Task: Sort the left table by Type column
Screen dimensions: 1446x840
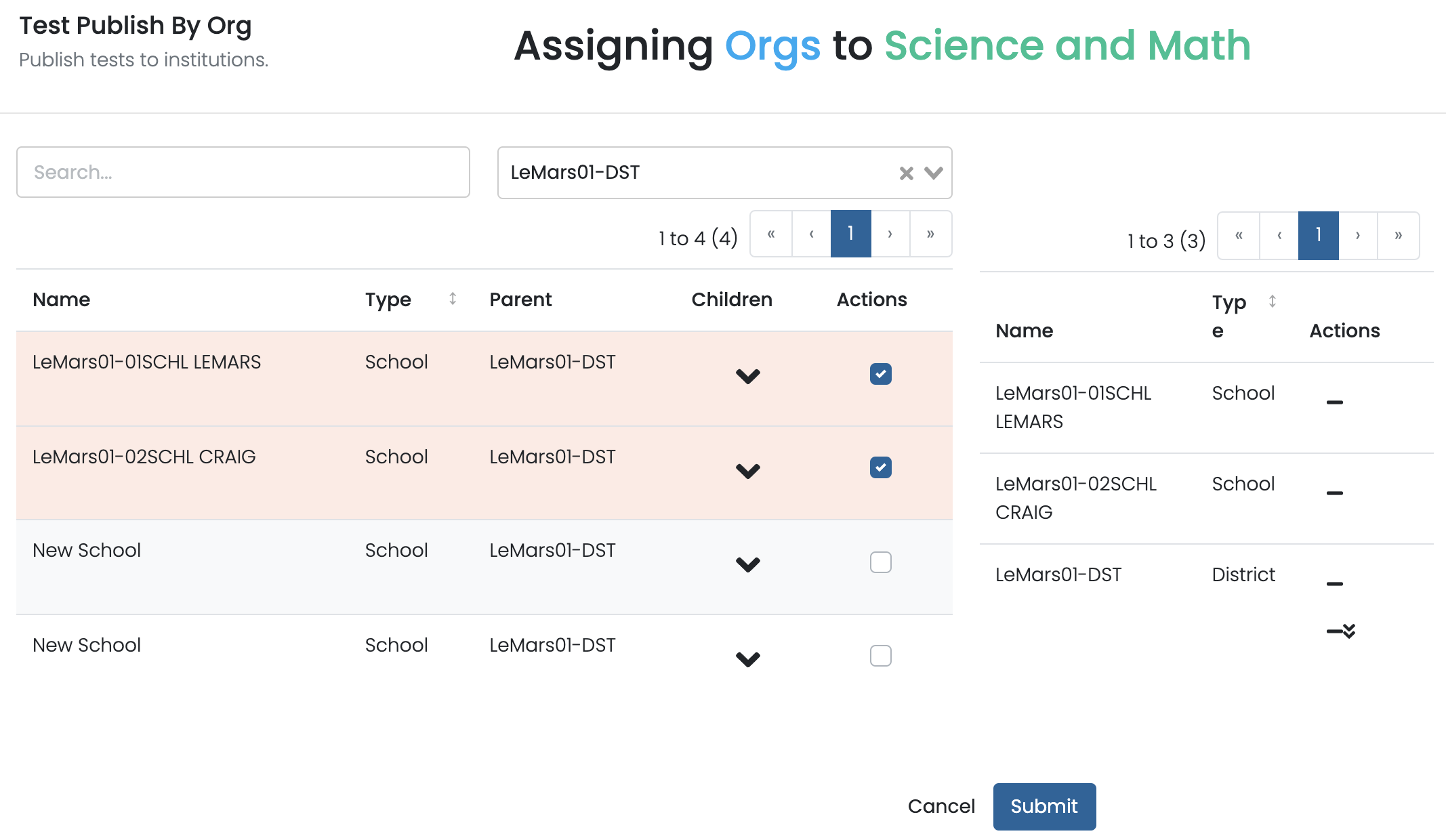Action: point(452,299)
